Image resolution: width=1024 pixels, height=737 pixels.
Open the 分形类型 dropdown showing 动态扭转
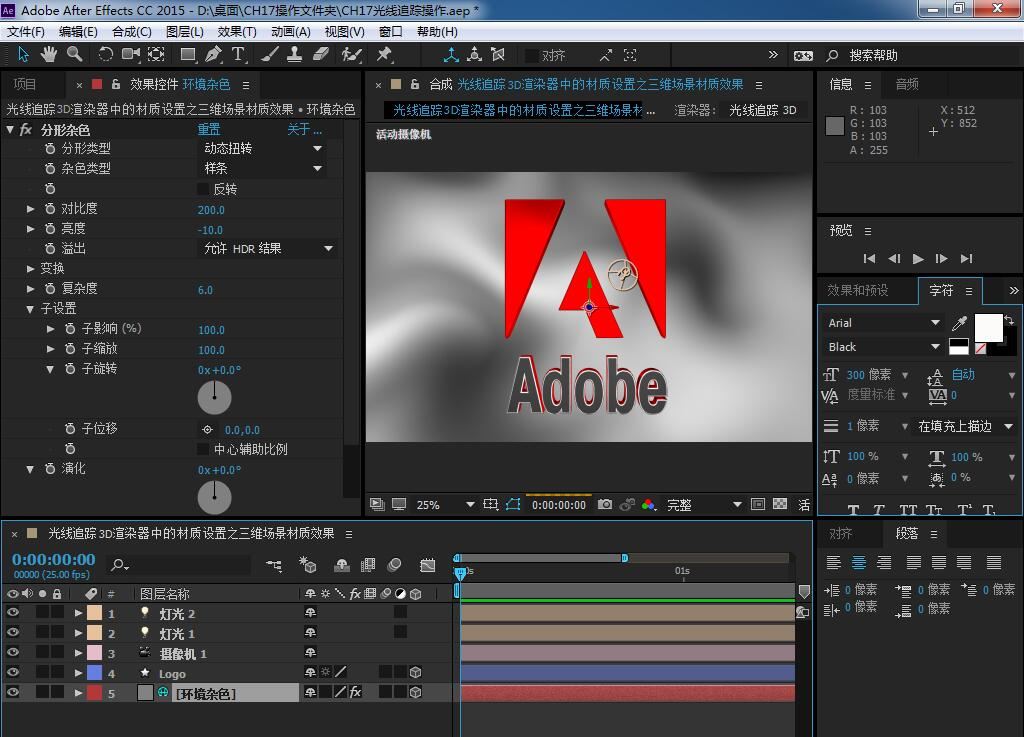pyautogui.click(x=263, y=148)
